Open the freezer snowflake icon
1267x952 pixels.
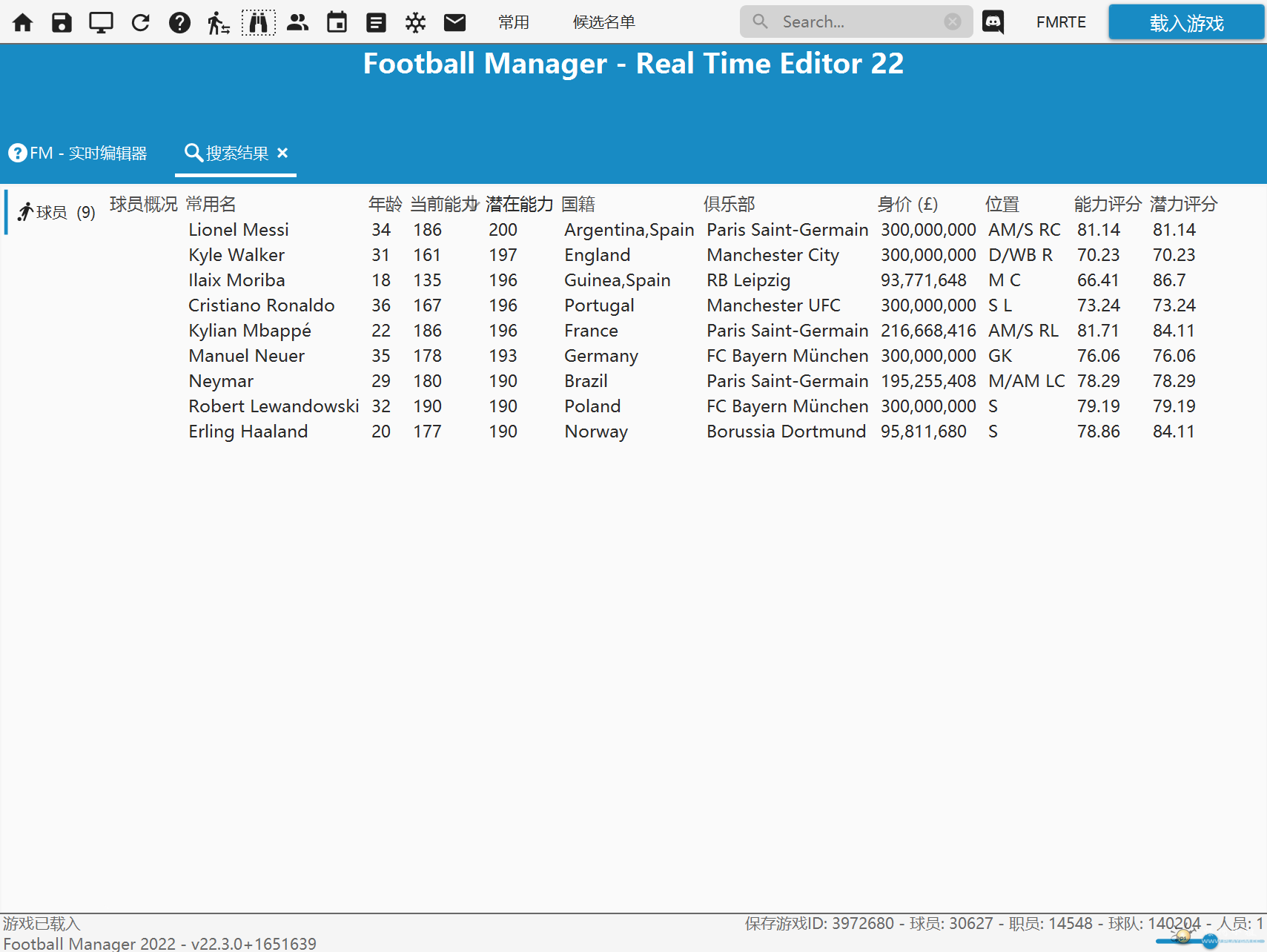tap(415, 22)
